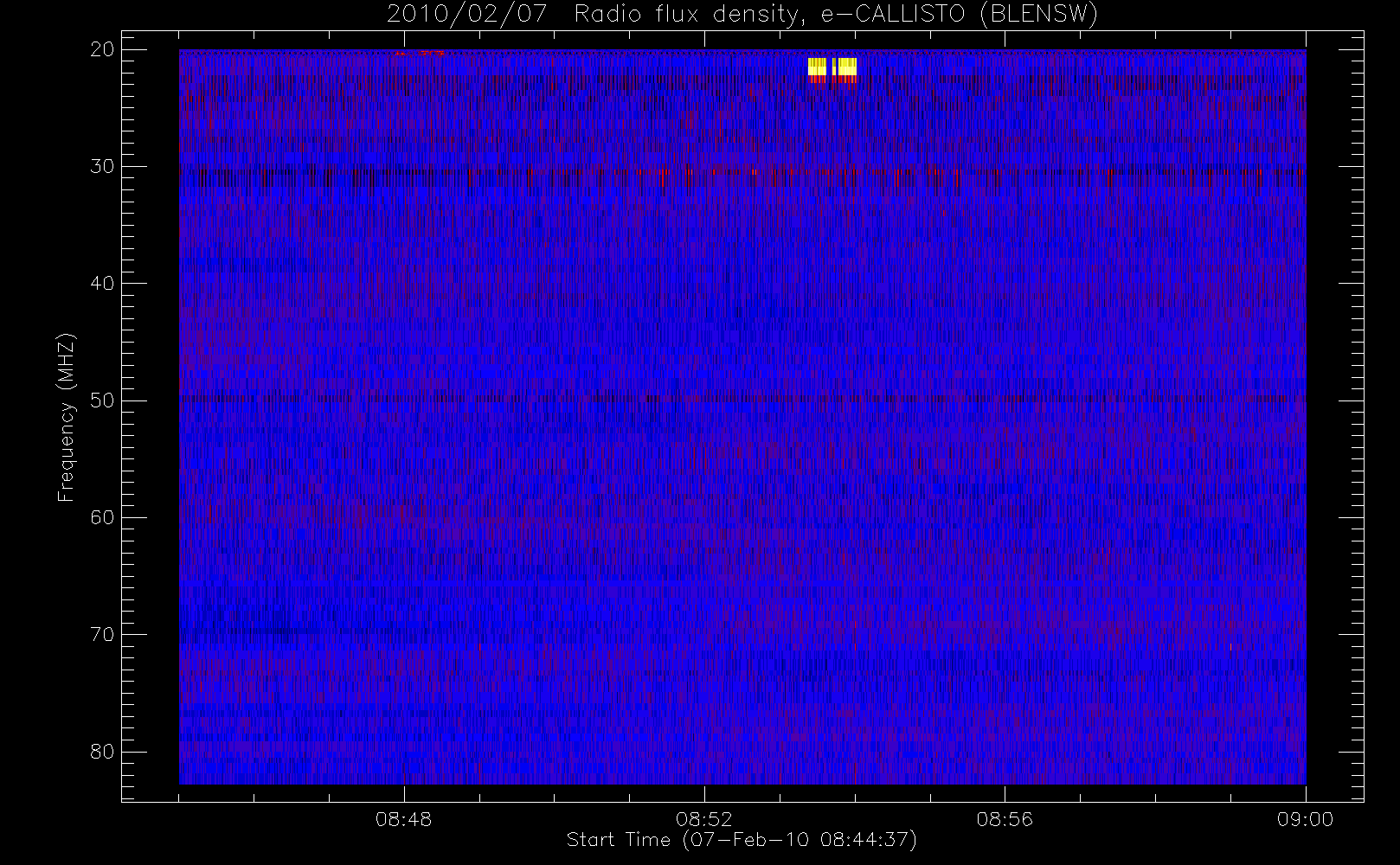Click the frequency tick label 80
Image resolution: width=1400 pixels, height=865 pixels.
[102, 752]
